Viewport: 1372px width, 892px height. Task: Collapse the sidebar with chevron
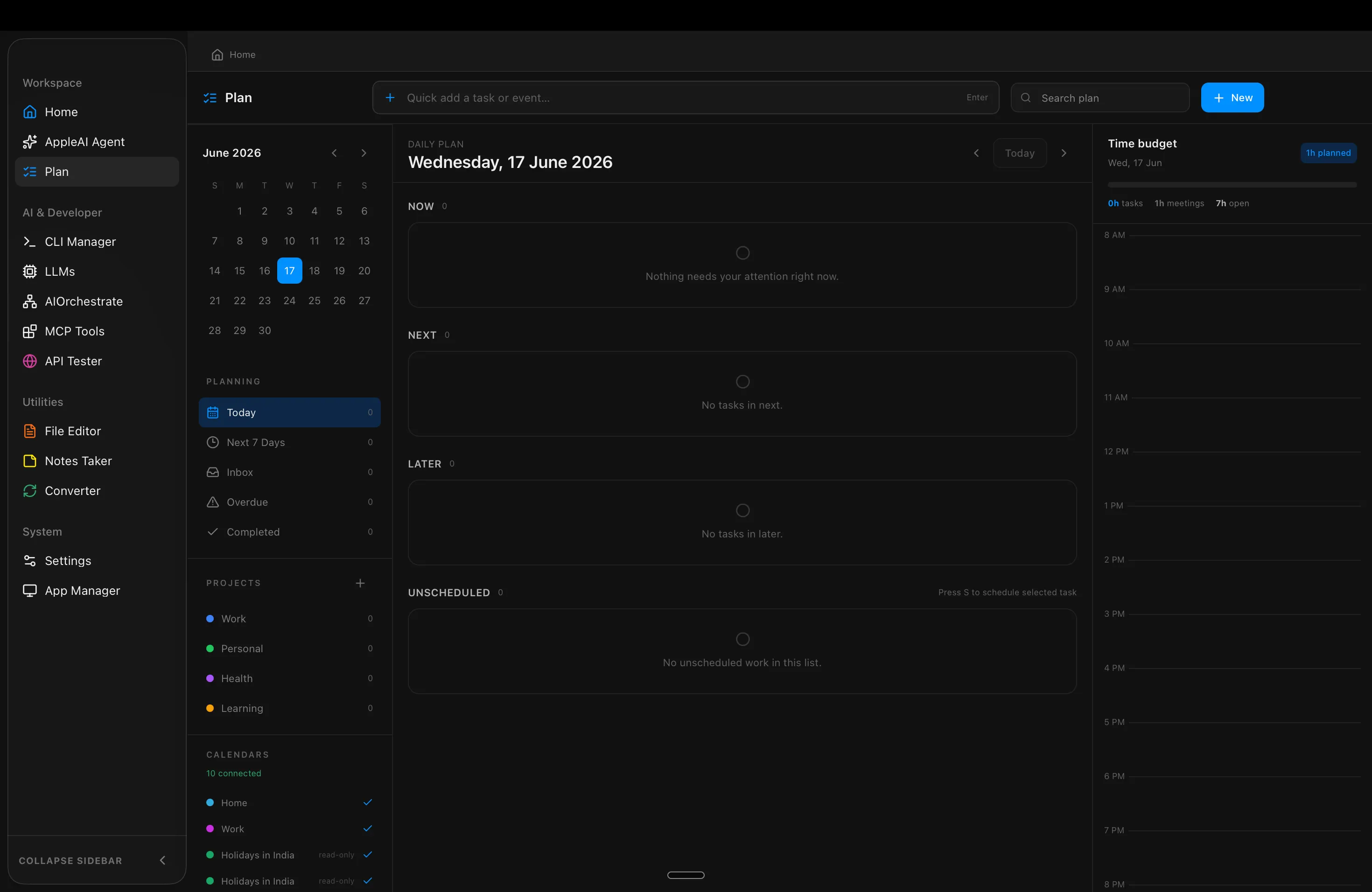162,860
